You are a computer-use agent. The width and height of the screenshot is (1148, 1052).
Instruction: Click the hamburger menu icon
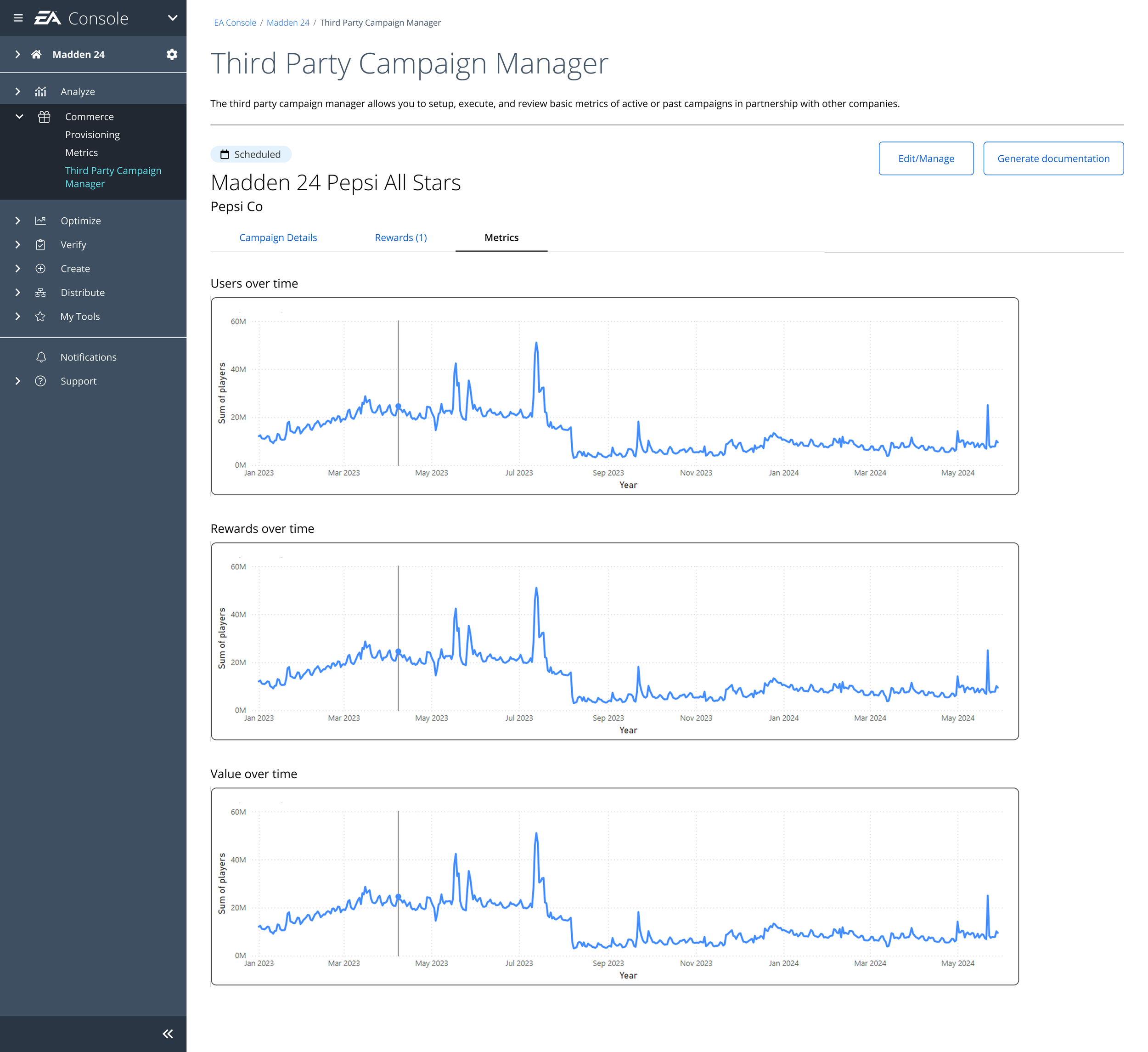tap(18, 18)
